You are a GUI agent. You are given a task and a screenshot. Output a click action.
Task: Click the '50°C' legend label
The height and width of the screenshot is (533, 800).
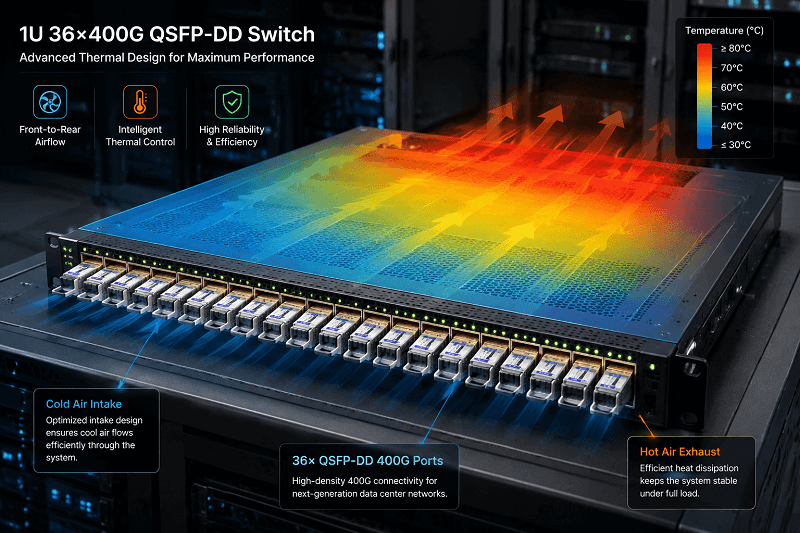tap(732, 107)
